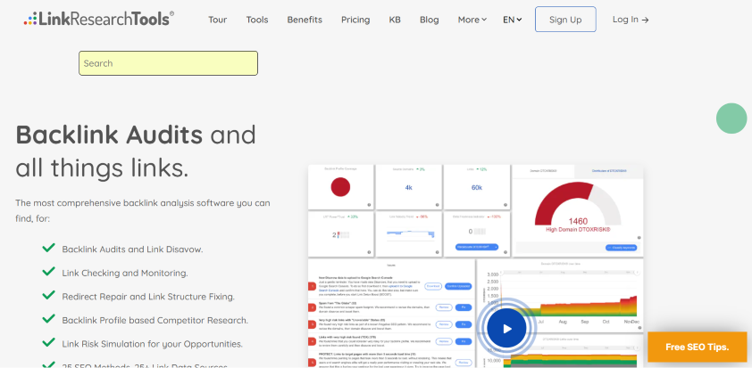This screenshot has width=752, height=368.
Task: Click the Sign Up button
Action: 565,19
